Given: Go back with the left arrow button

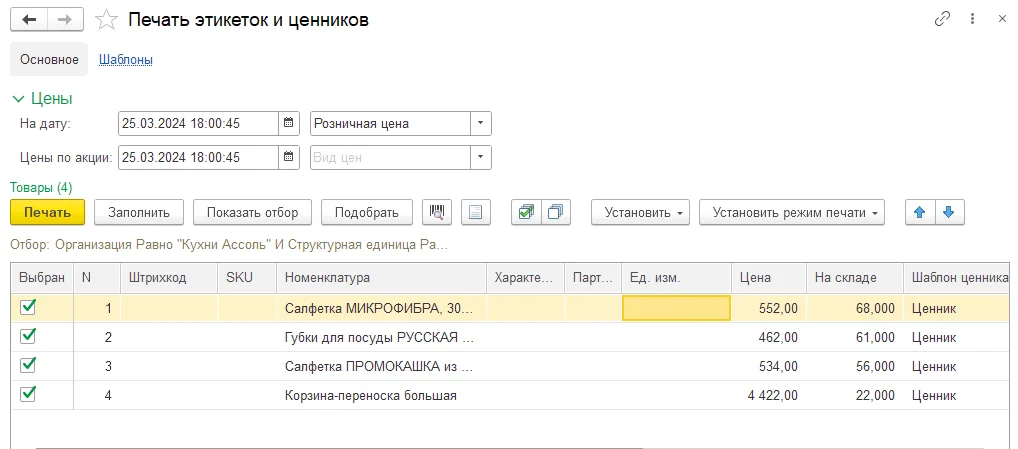Looking at the screenshot, I should click(x=30, y=20).
